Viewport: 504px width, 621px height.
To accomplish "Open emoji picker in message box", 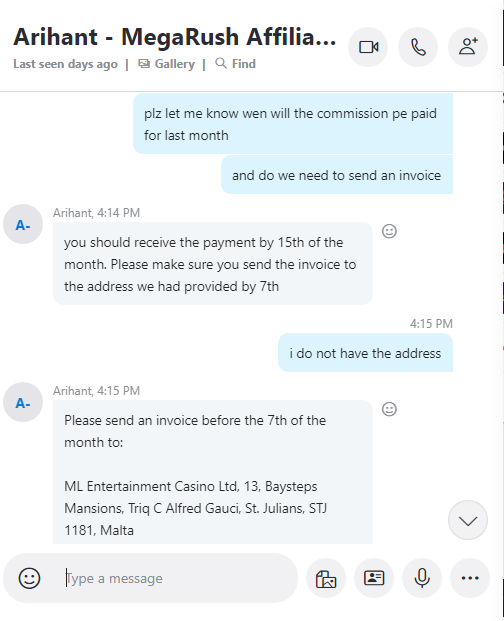I will (29, 578).
